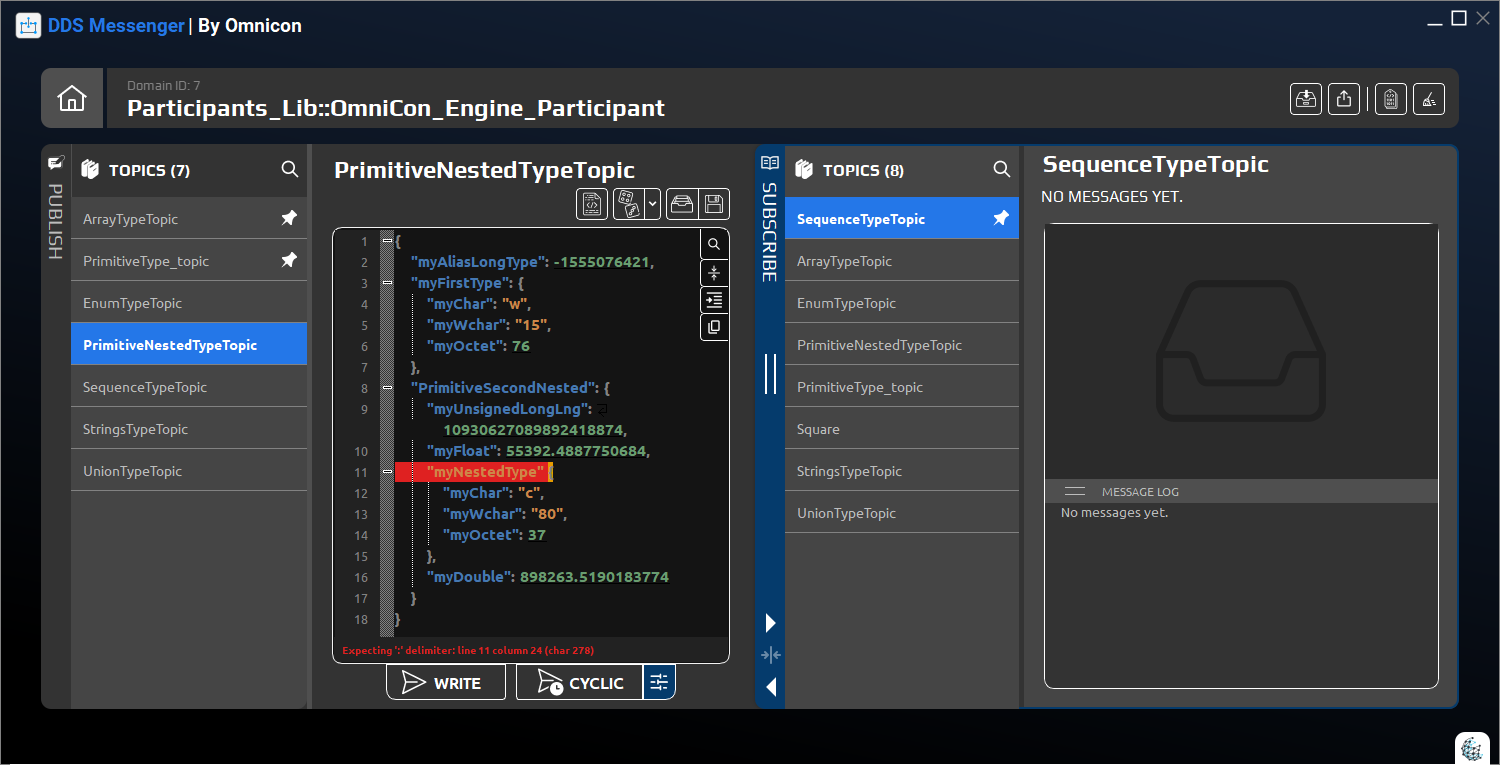Unpin PrimitiveType_topic from the publish panel
The height and width of the screenshot is (765, 1500).
[289, 260]
